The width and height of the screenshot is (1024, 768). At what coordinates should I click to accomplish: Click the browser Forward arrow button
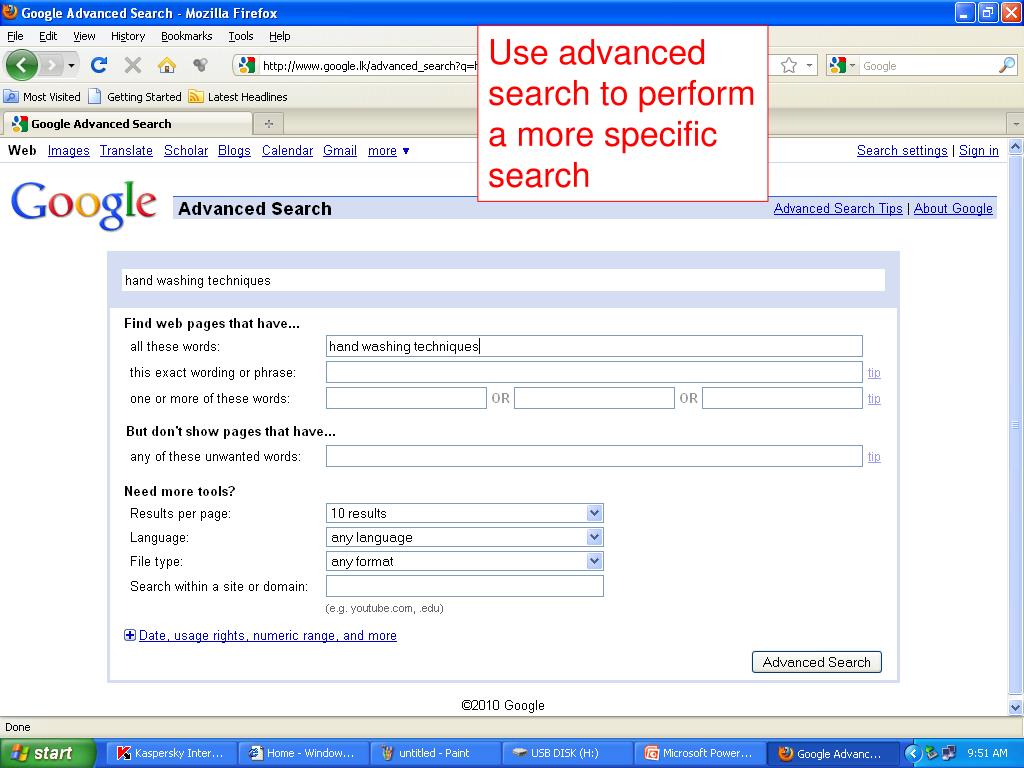tap(51, 65)
